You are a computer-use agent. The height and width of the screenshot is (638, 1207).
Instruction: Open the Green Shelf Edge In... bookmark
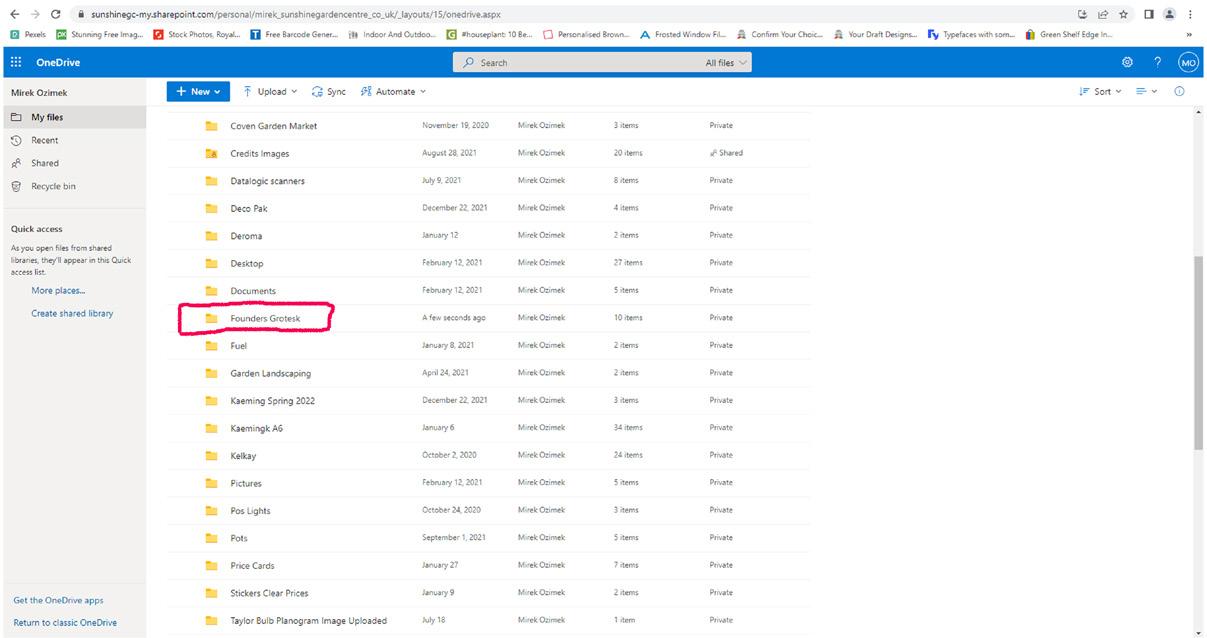click(x=1068, y=34)
